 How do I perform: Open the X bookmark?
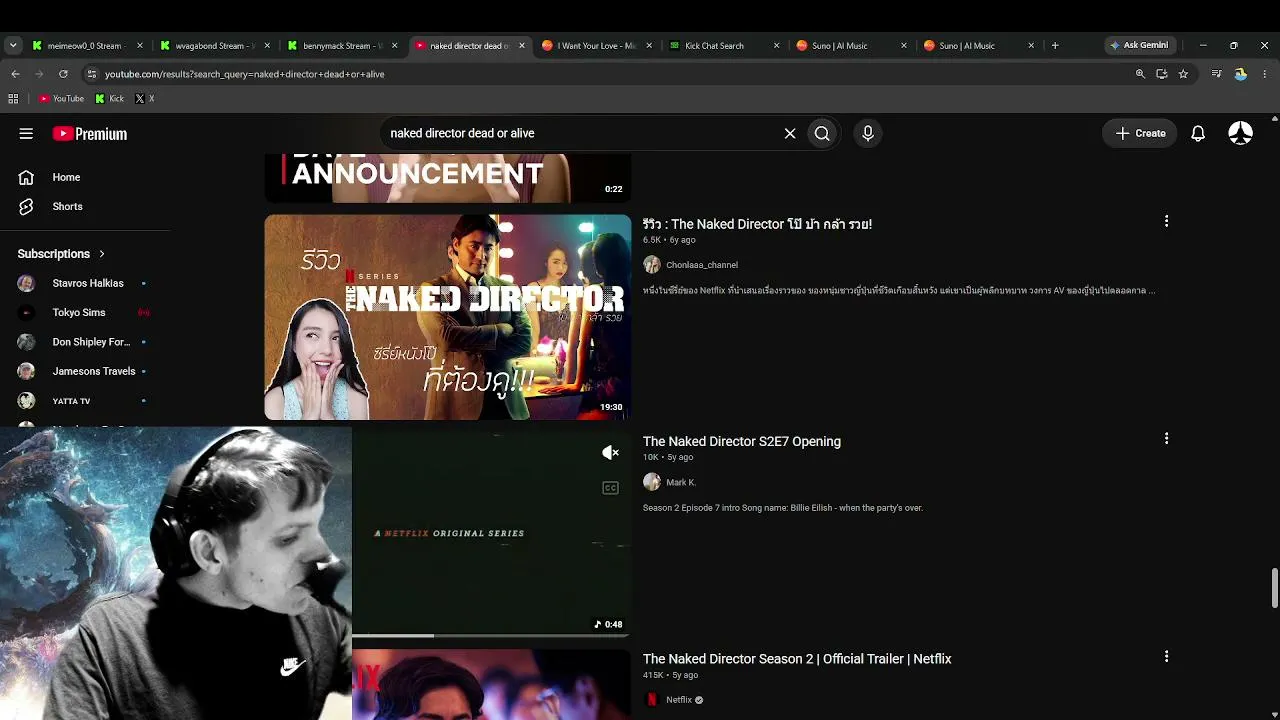[x=145, y=98]
